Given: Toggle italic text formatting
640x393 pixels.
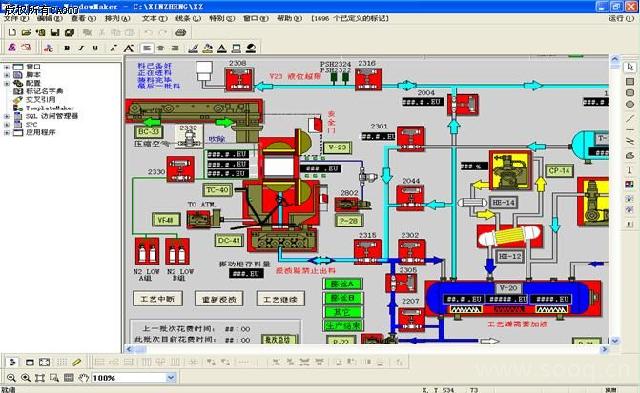Looking at the screenshot, I should coord(81,48).
